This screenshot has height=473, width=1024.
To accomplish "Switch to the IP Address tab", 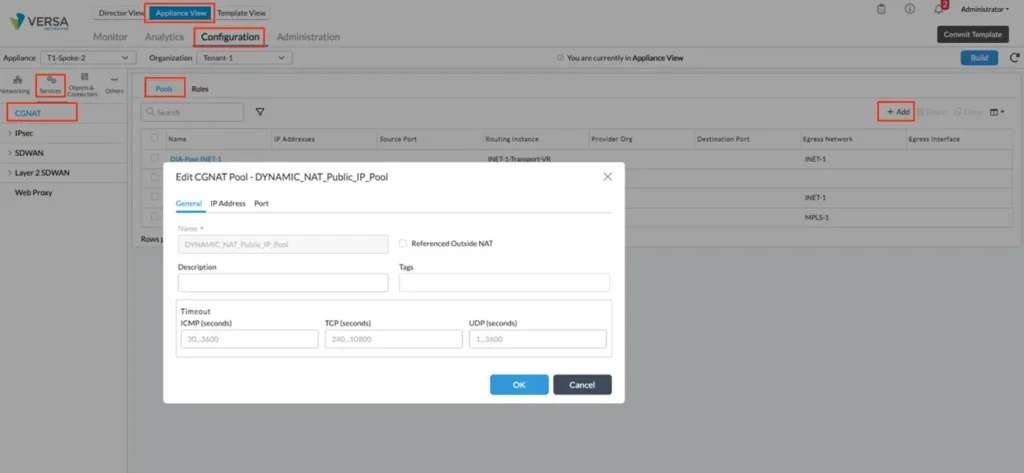I will click(227, 203).
